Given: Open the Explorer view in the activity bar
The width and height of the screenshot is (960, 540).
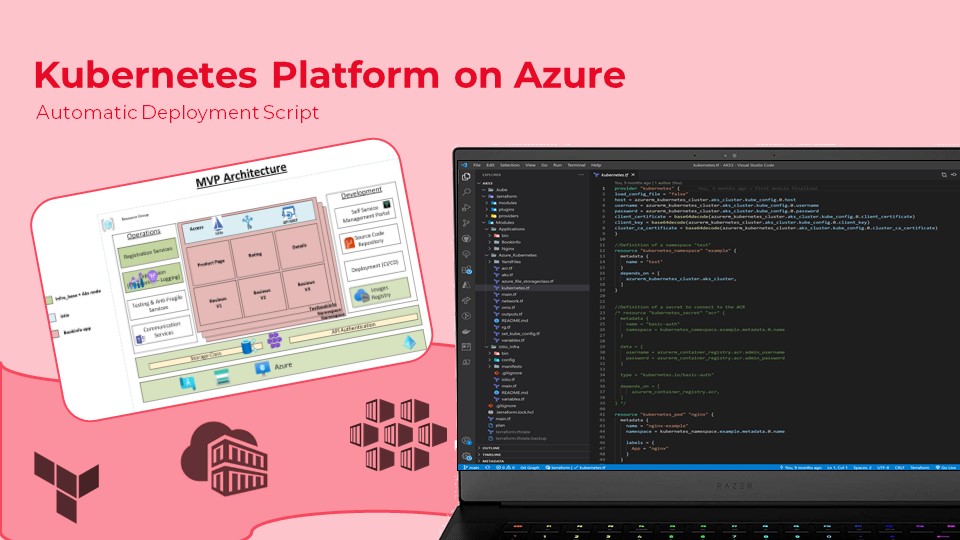Looking at the screenshot, I should (467, 177).
